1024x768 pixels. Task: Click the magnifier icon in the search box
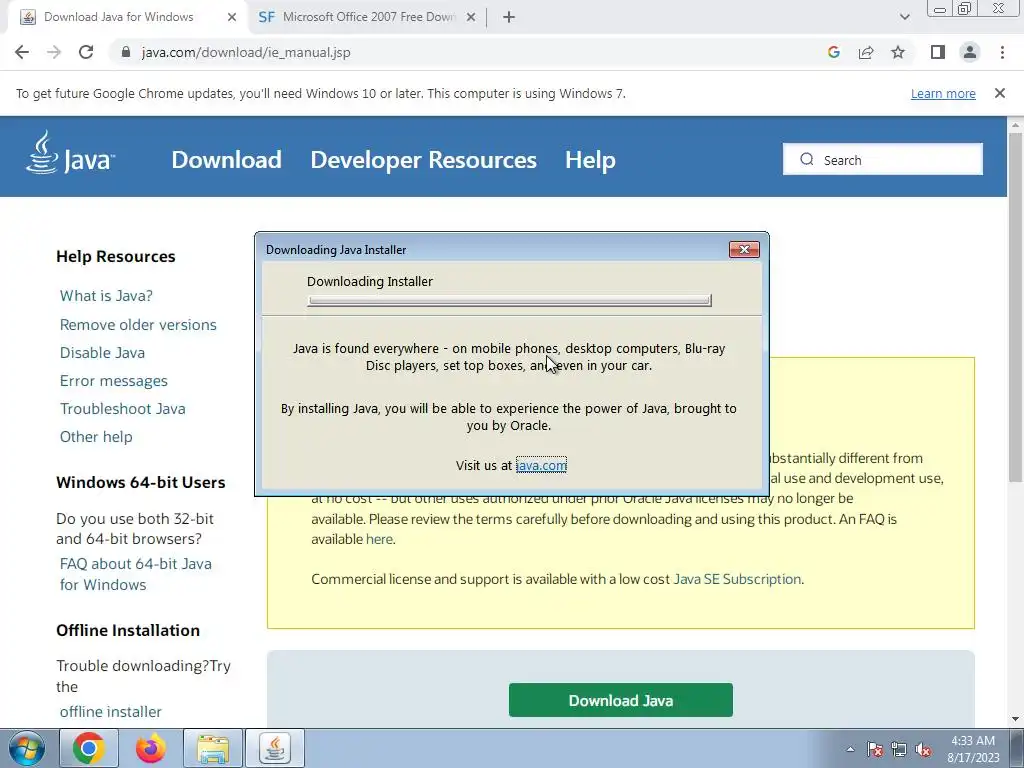tap(807, 159)
